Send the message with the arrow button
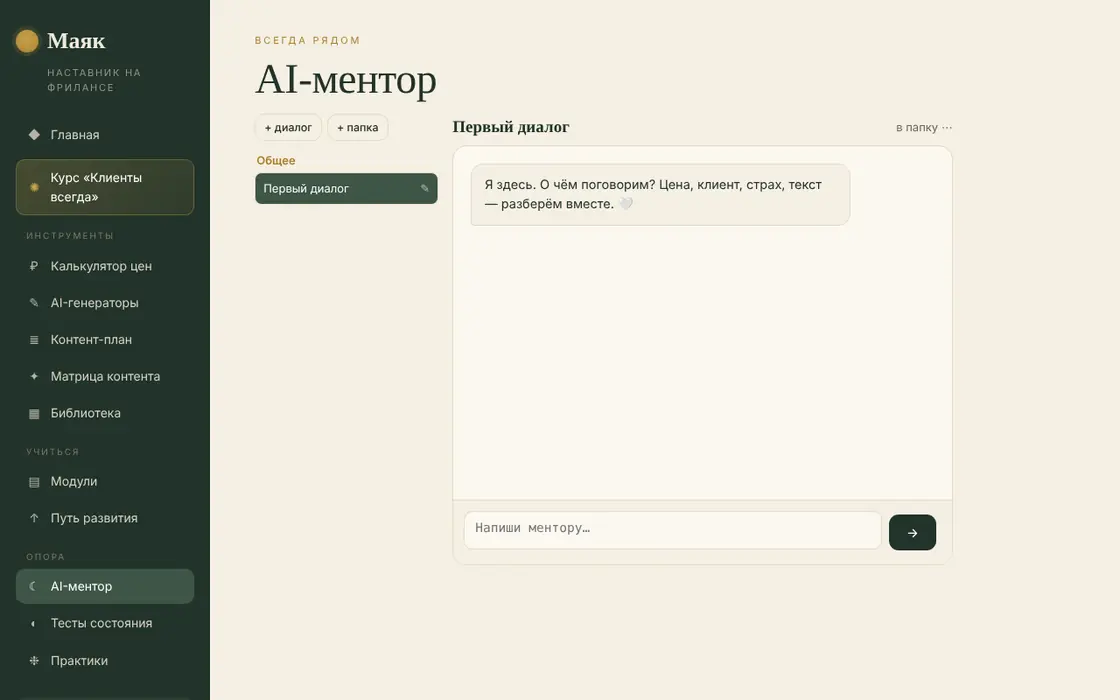Image resolution: width=1120 pixels, height=700 pixels. click(912, 532)
